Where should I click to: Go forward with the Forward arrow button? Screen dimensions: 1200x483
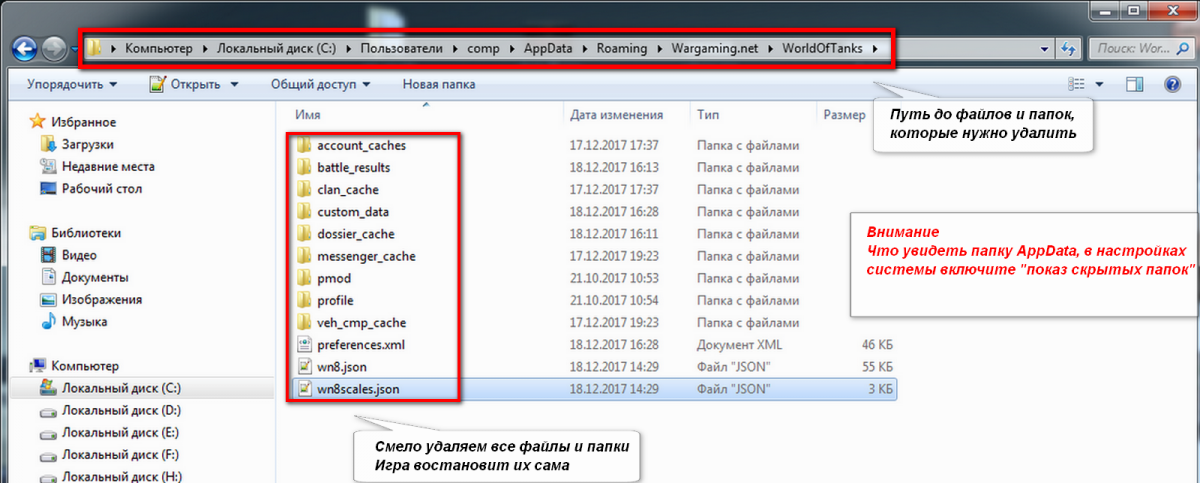click(x=54, y=47)
